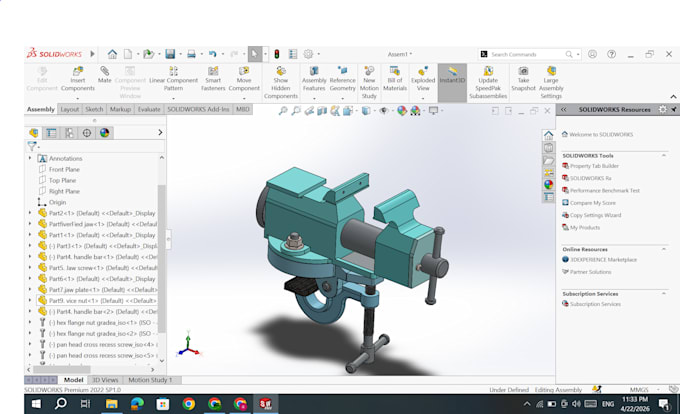Click the Rebuild traffic light icon

(x=277, y=54)
